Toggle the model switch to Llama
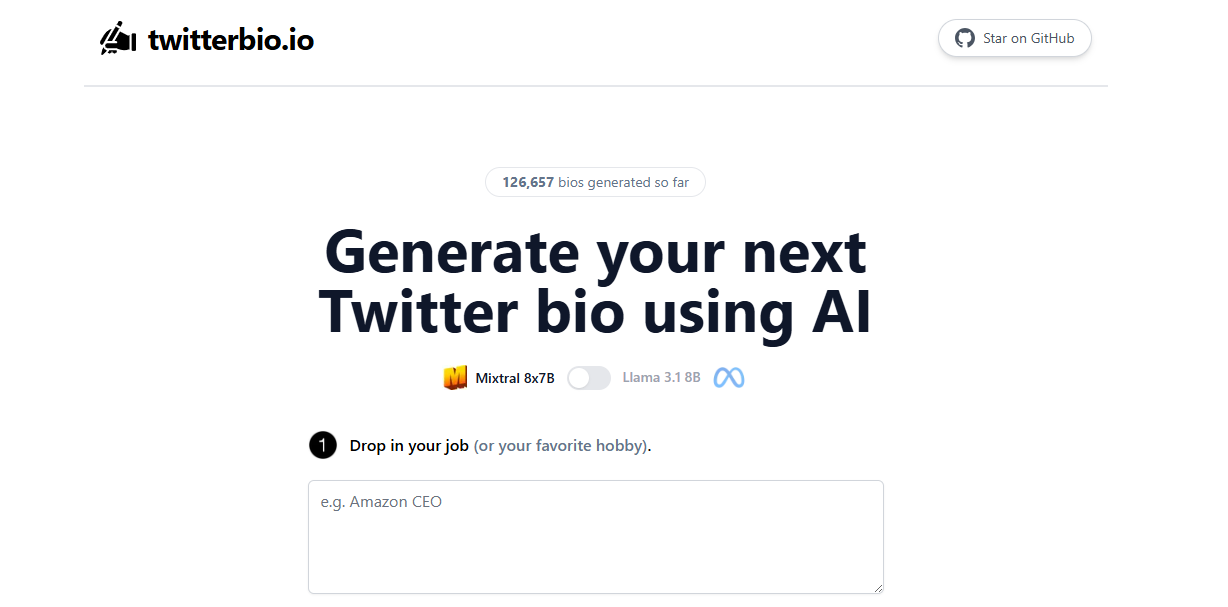The image size is (1228, 607). click(x=589, y=378)
